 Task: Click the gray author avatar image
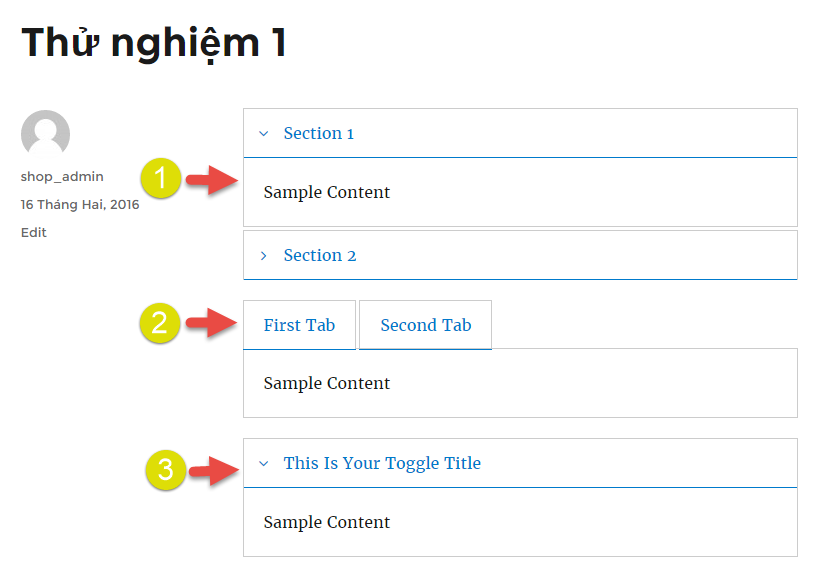(45, 134)
